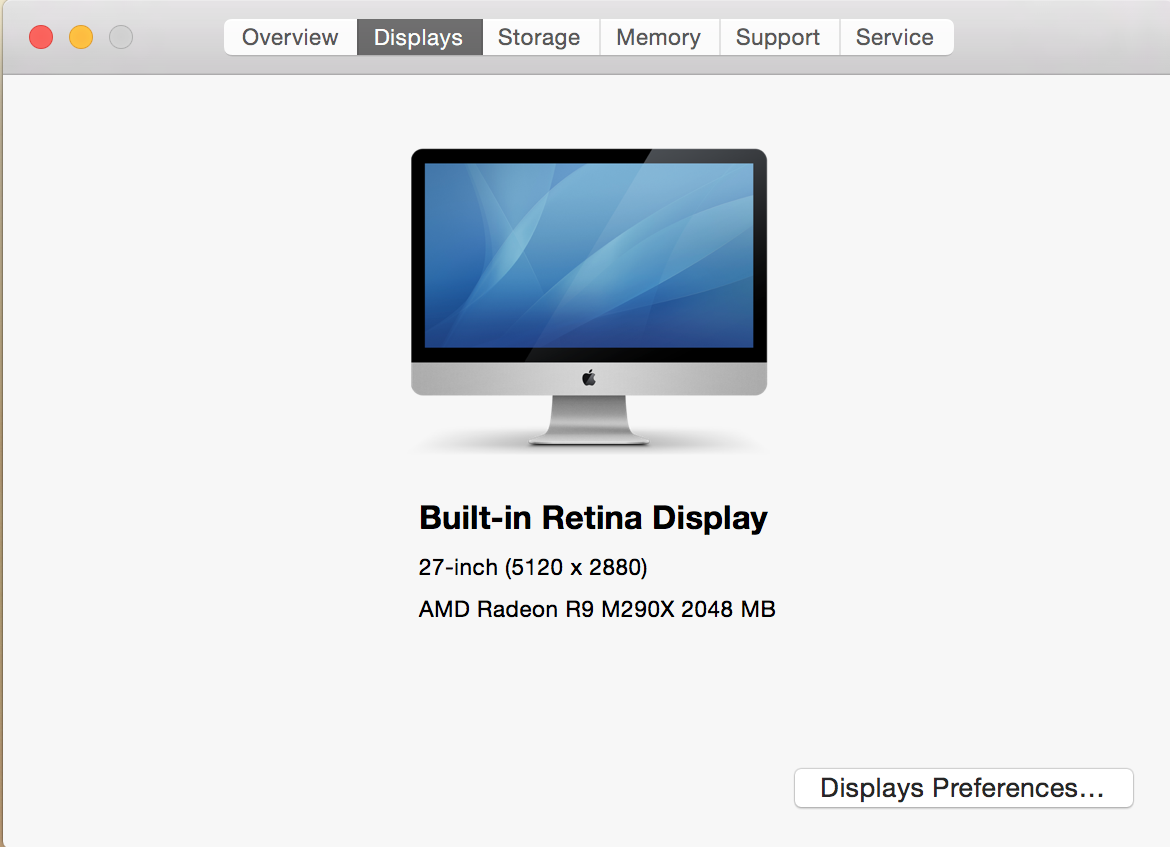Open the Storage tab
Screen dimensions: 1170x847
(539, 37)
